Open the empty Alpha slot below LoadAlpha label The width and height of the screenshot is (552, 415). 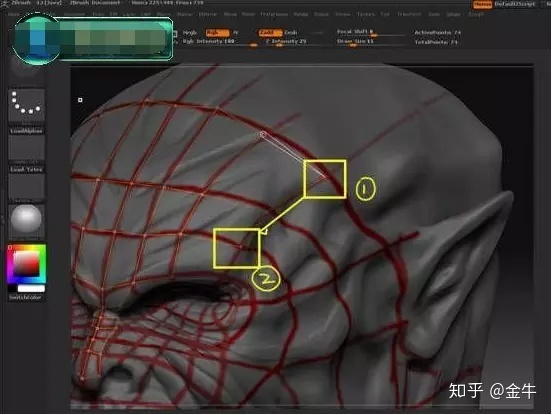pyautogui.click(x=26, y=149)
